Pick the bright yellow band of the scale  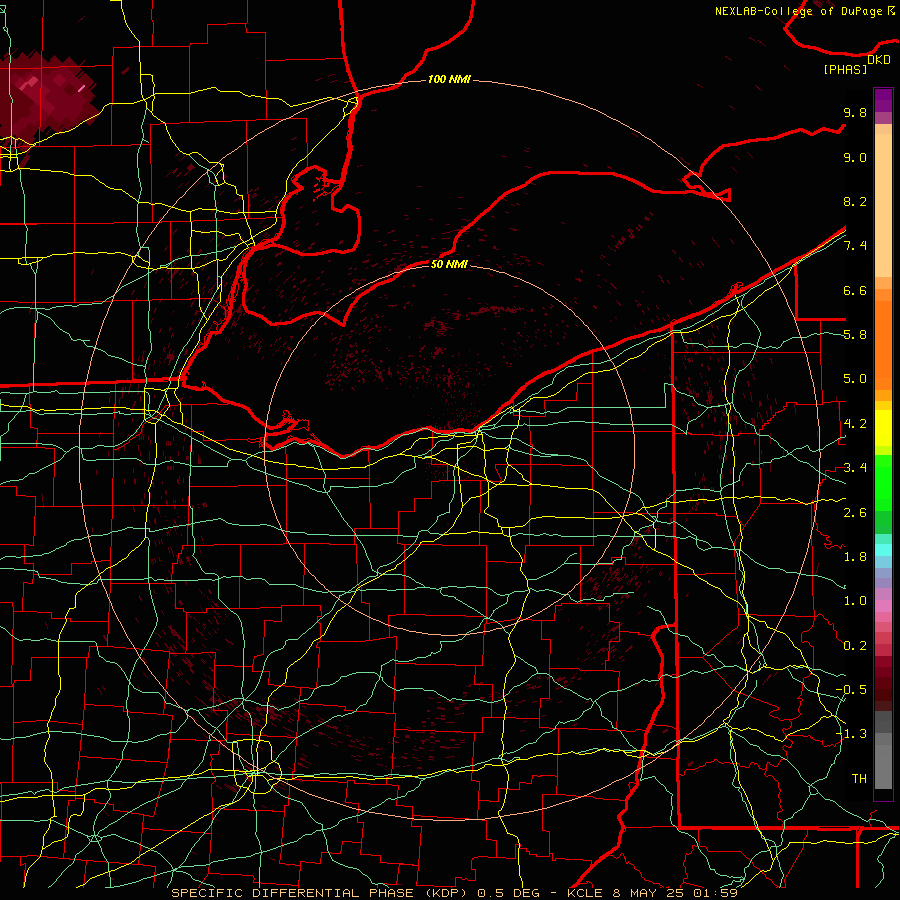(883, 428)
